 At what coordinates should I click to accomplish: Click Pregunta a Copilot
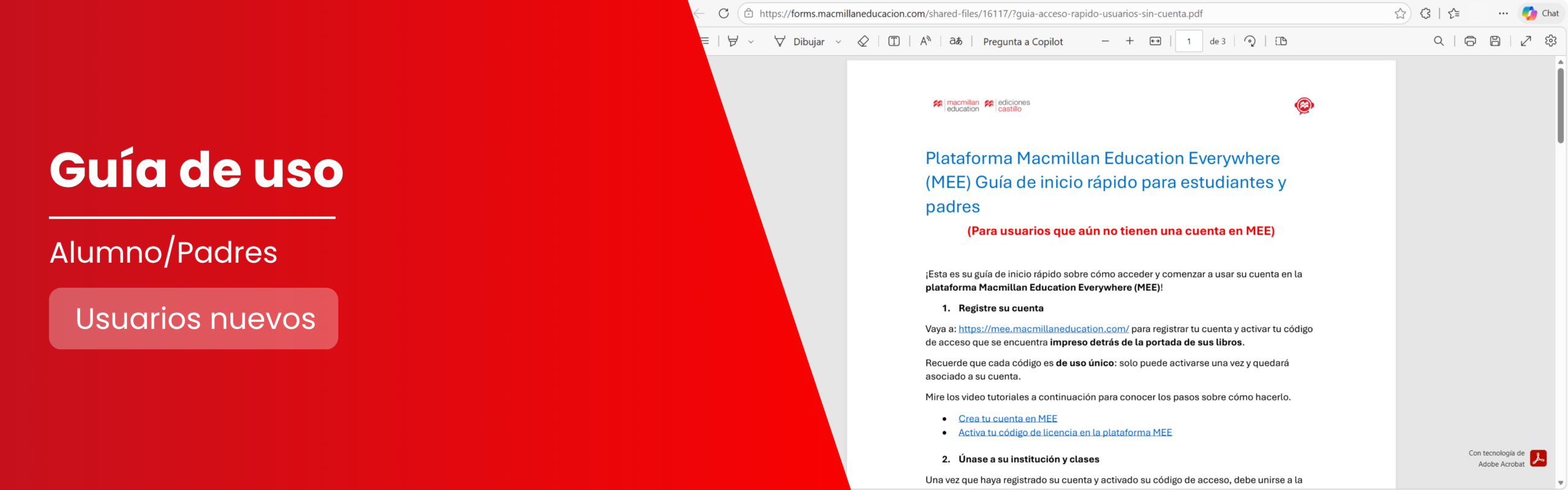1023,42
